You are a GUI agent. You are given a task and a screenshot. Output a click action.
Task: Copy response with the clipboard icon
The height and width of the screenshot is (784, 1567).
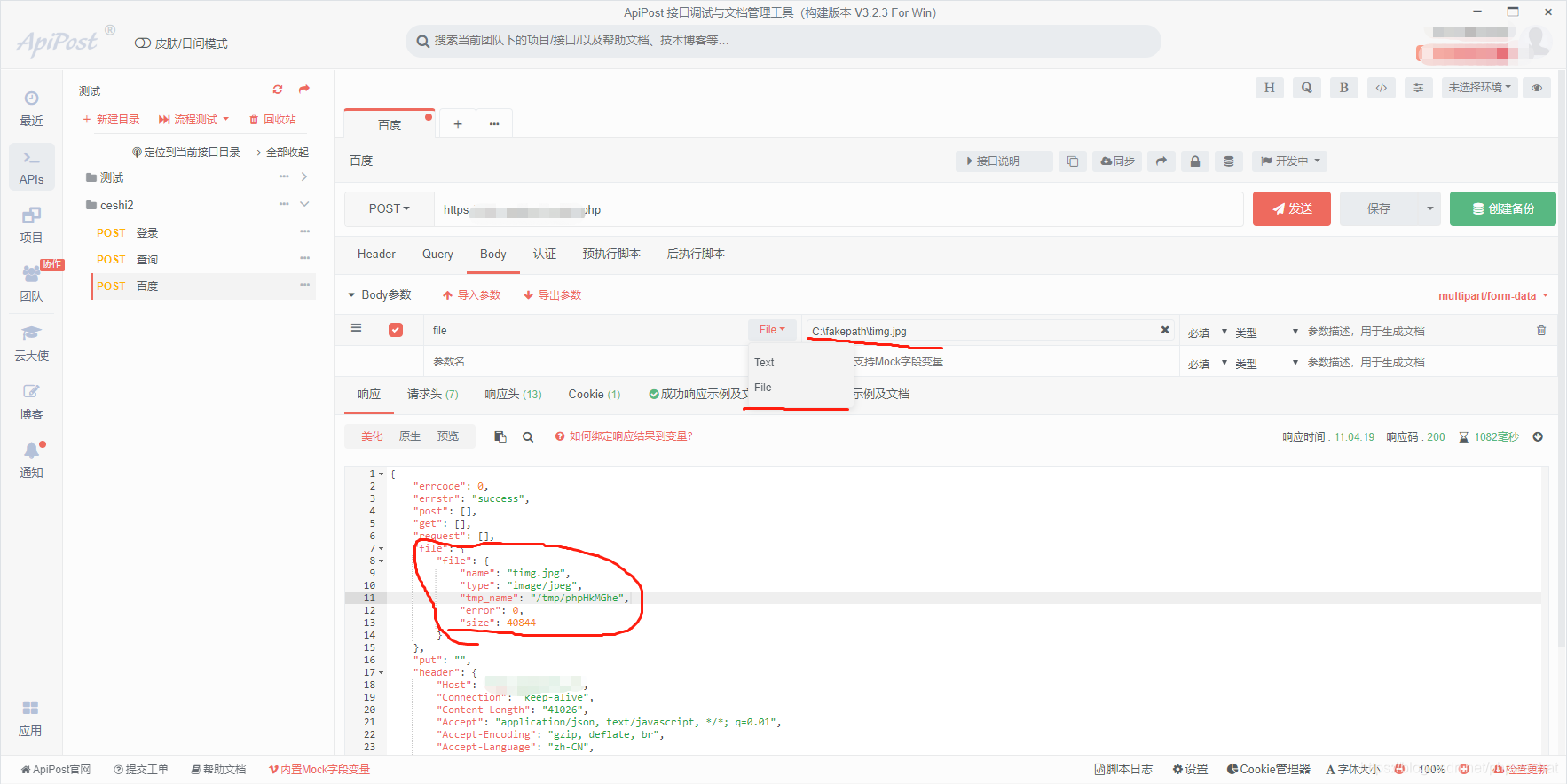[500, 436]
